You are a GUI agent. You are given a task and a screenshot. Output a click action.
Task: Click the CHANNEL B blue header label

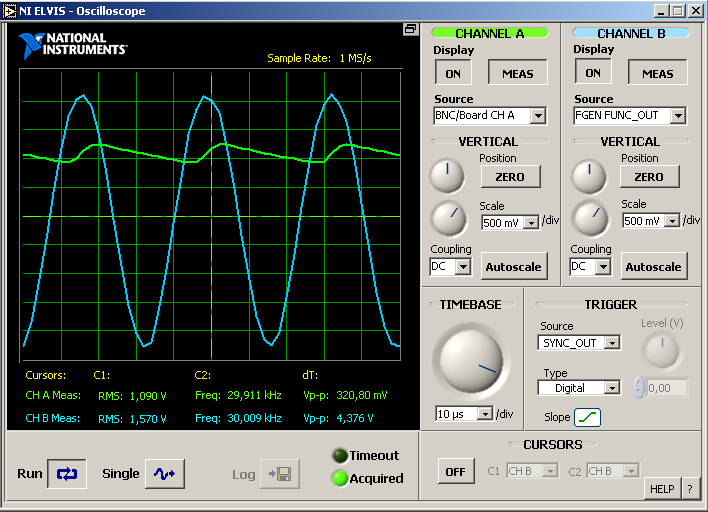[x=631, y=33]
